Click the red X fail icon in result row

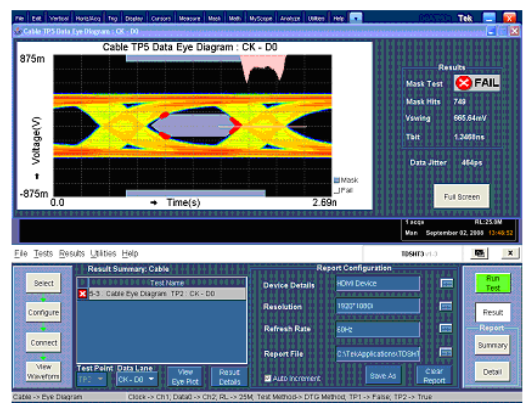click(x=82, y=294)
